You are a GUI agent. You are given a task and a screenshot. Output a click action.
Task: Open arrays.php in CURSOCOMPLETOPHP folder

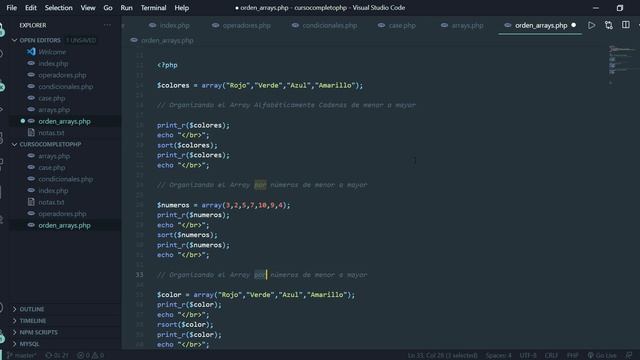(x=65, y=156)
